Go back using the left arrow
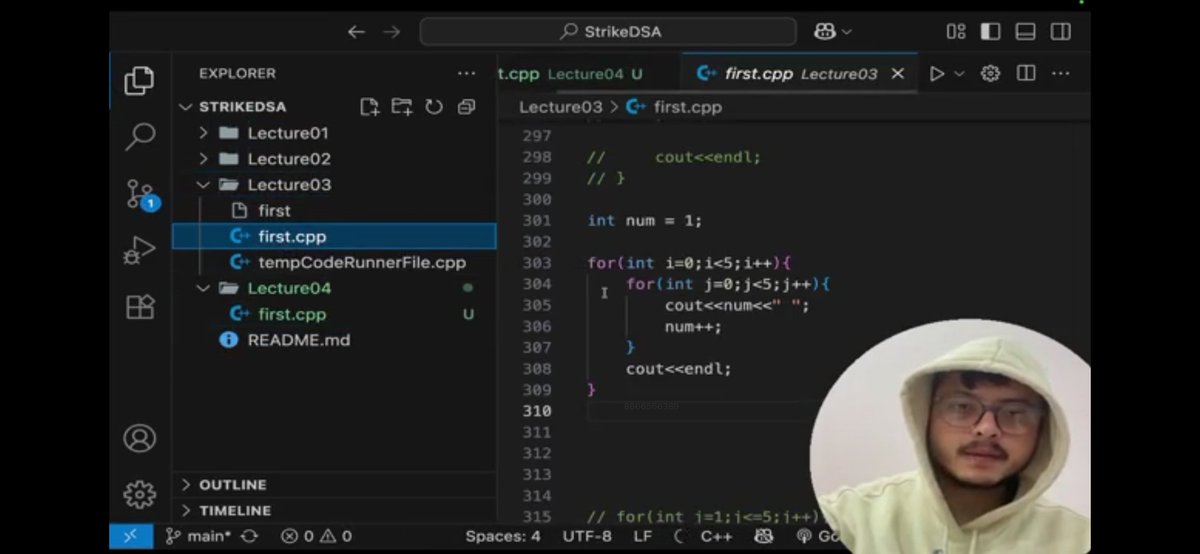1200x554 pixels. (x=356, y=32)
